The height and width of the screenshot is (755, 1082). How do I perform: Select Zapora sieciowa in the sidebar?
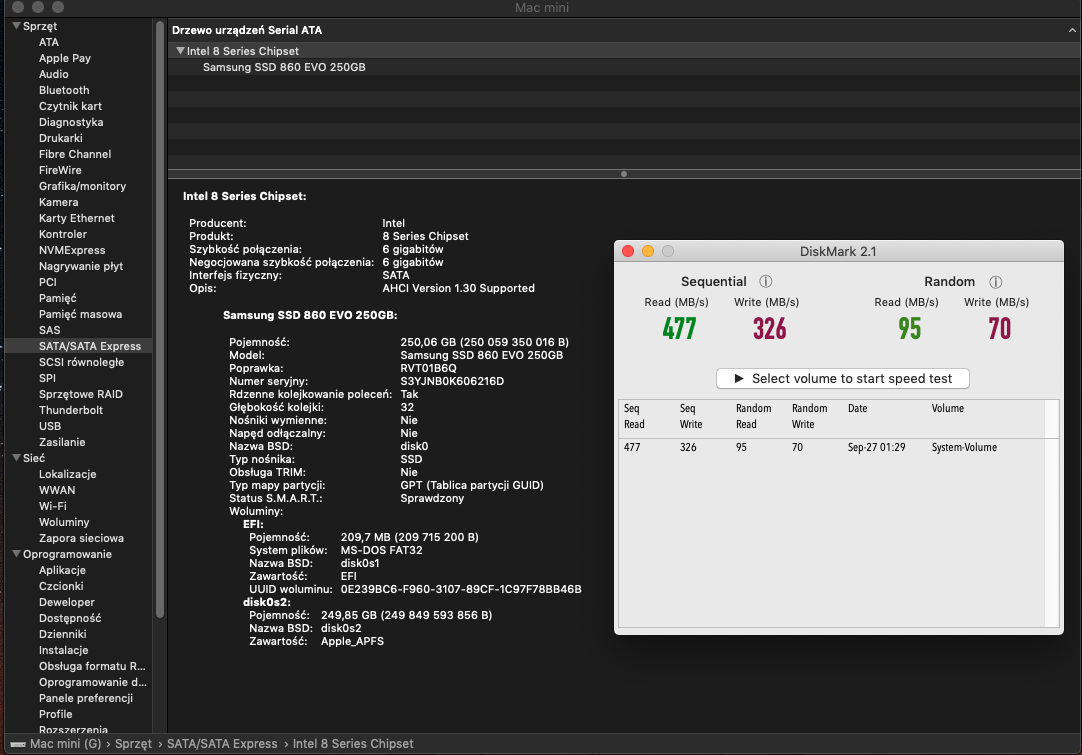tap(81, 538)
